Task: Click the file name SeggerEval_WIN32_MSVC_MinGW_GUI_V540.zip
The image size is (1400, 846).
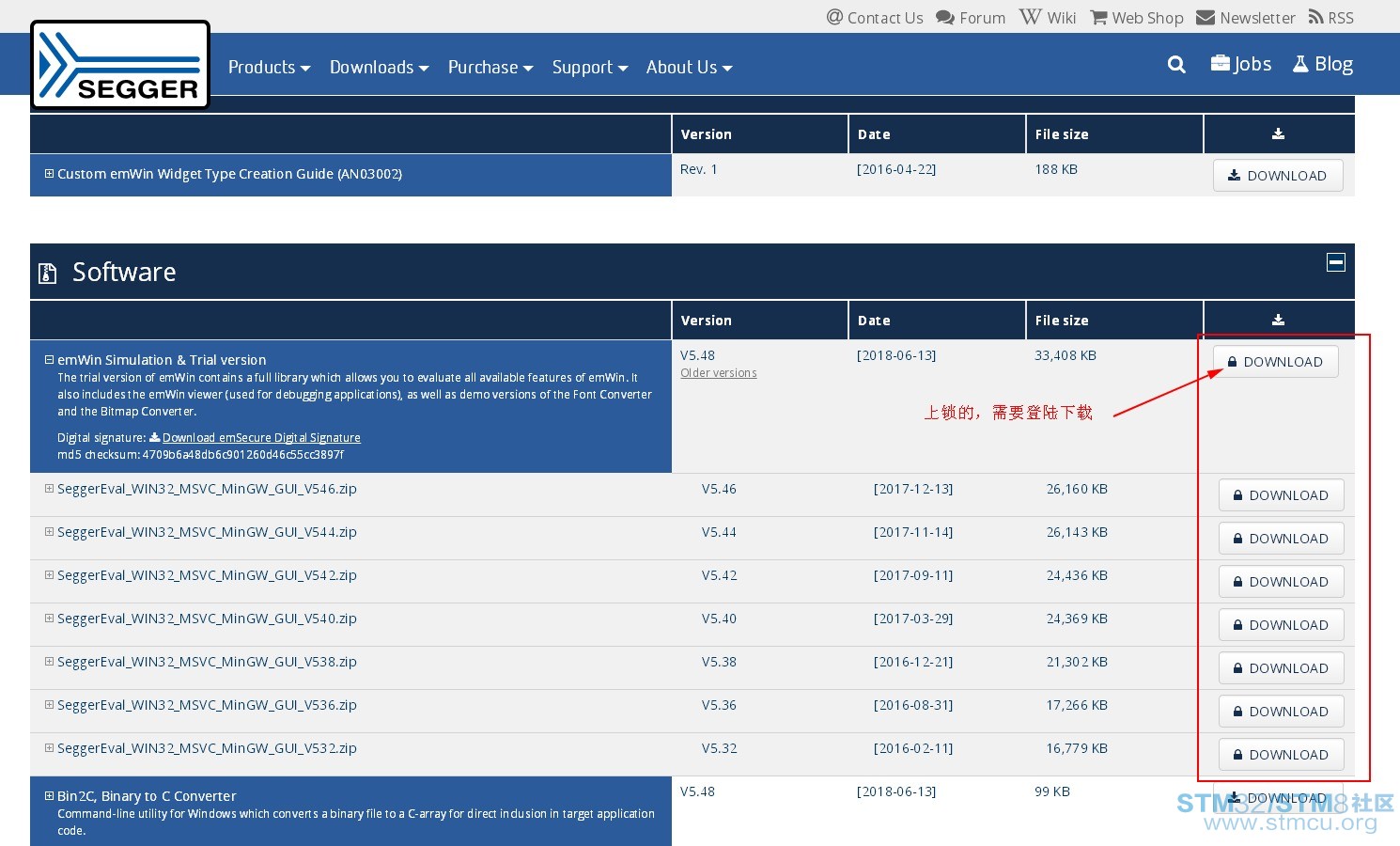Action: pyautogui.click(x=207, y=619)
